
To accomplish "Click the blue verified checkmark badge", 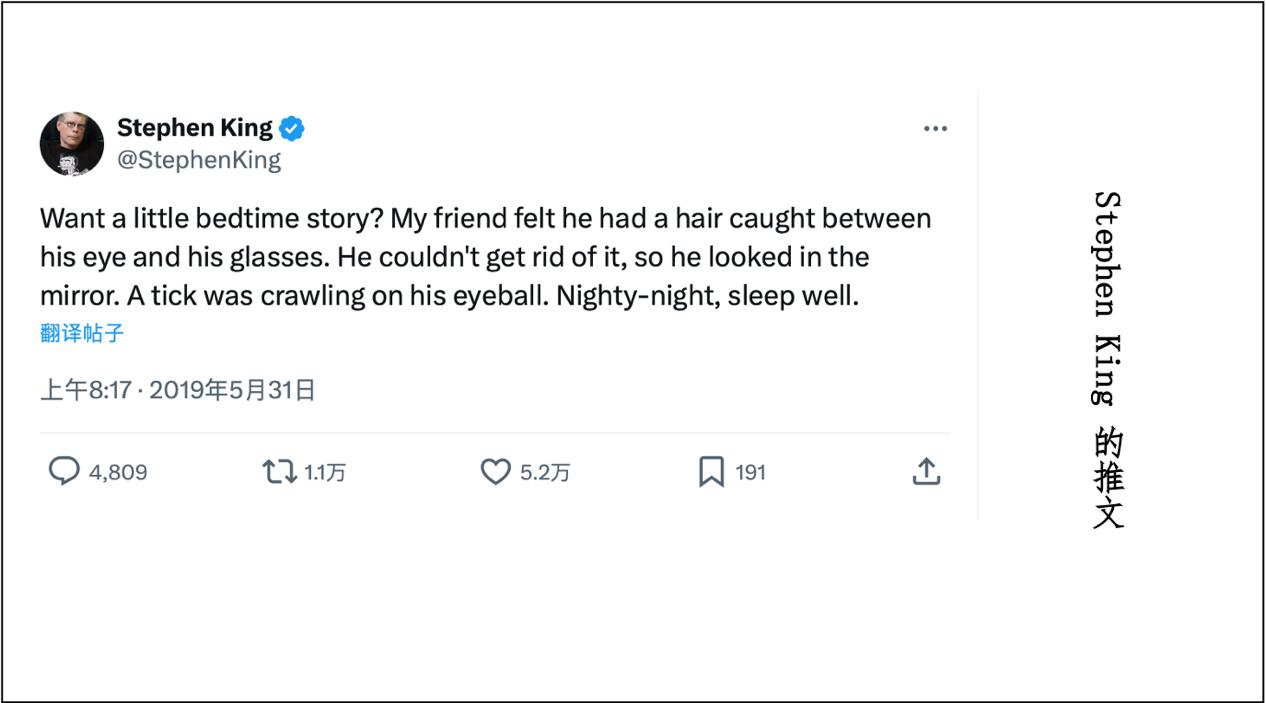I will coord(292,129).
